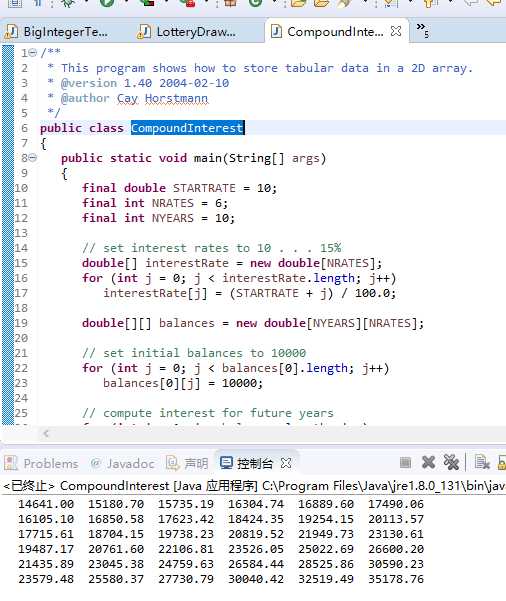Screen dimensions: 506x601
Task: Click console value 14641.00
Action: pos(46,504)
